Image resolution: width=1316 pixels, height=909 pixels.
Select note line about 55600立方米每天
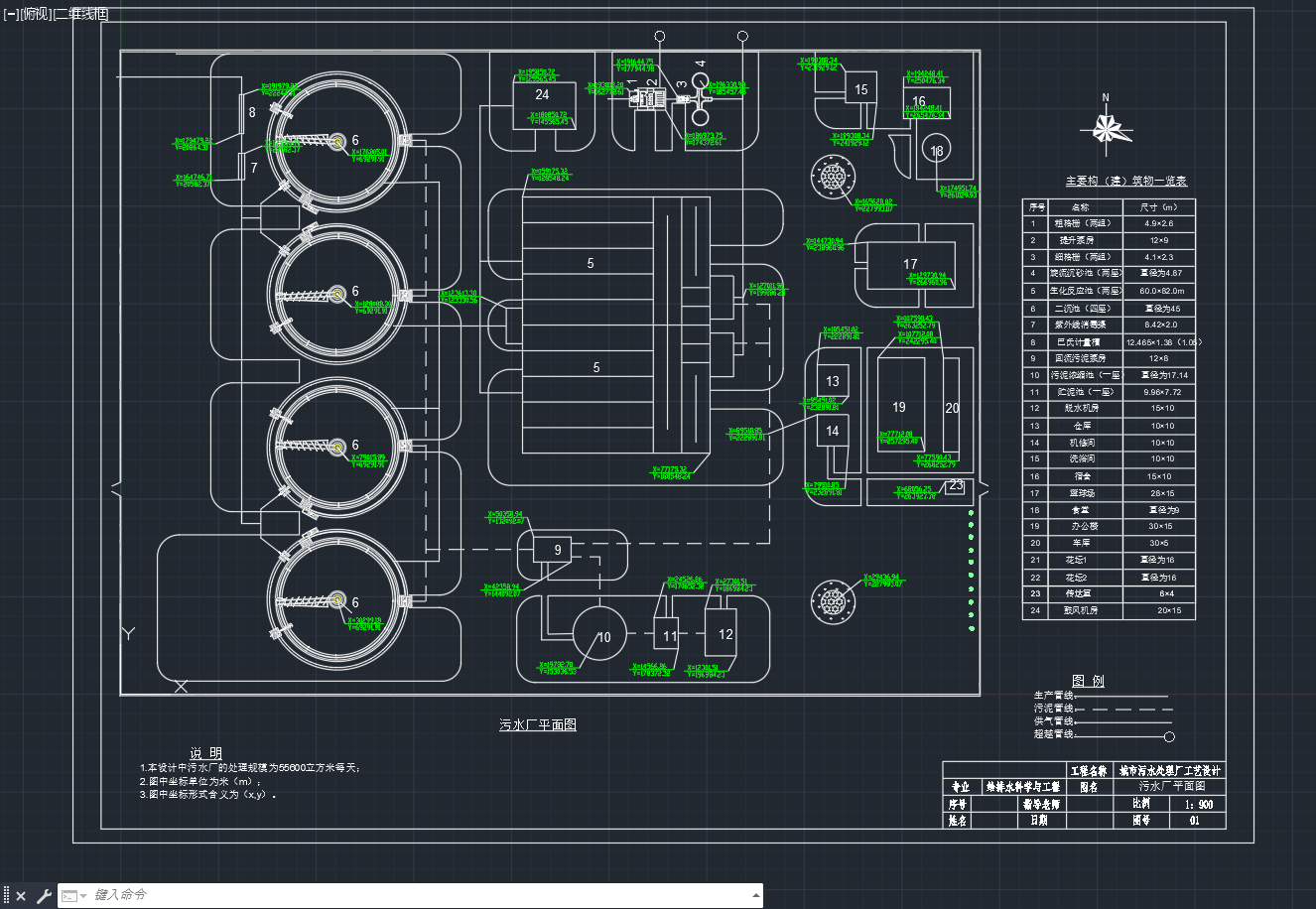coord(250,768)
